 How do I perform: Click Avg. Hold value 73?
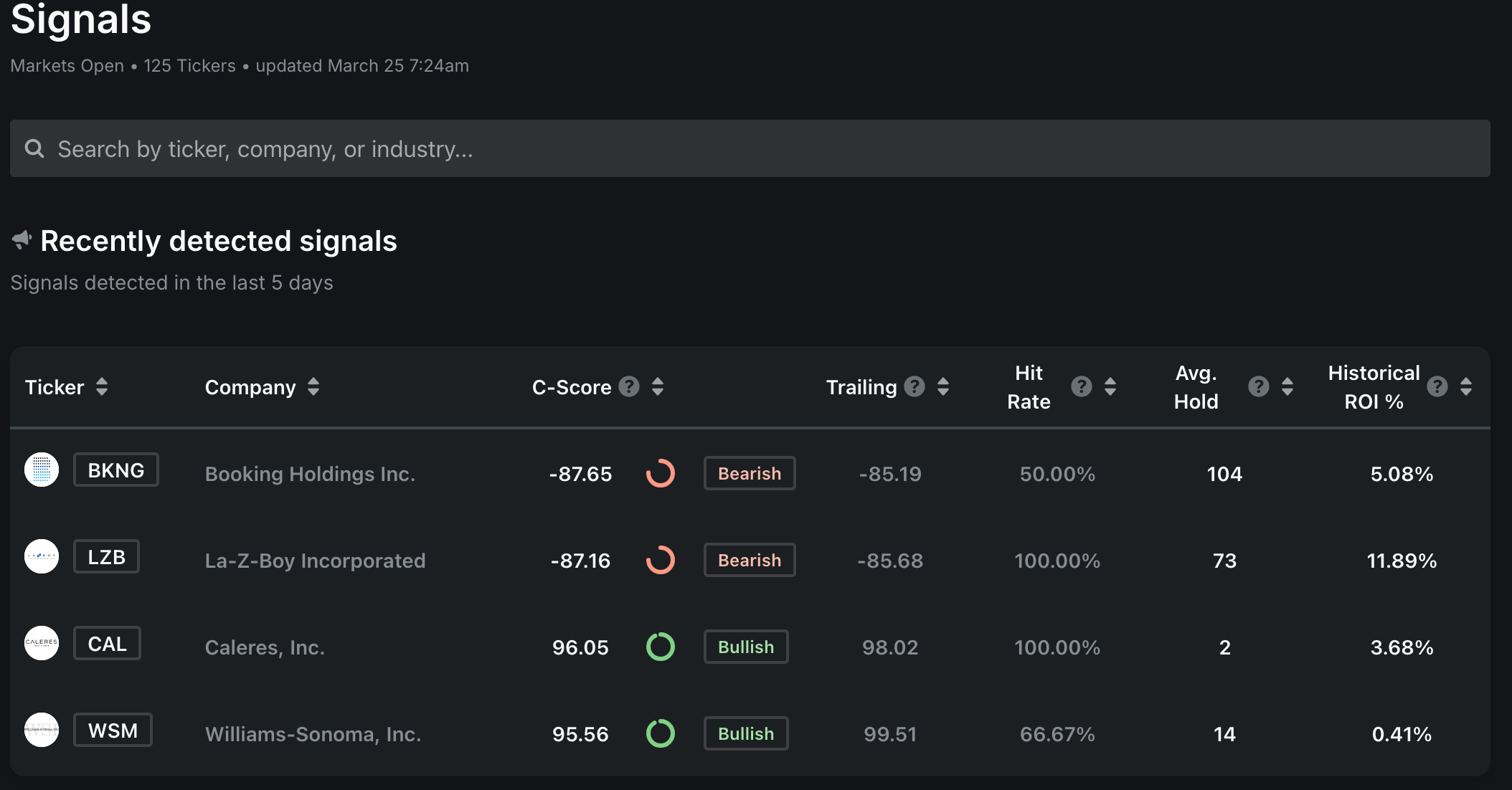1224,561
